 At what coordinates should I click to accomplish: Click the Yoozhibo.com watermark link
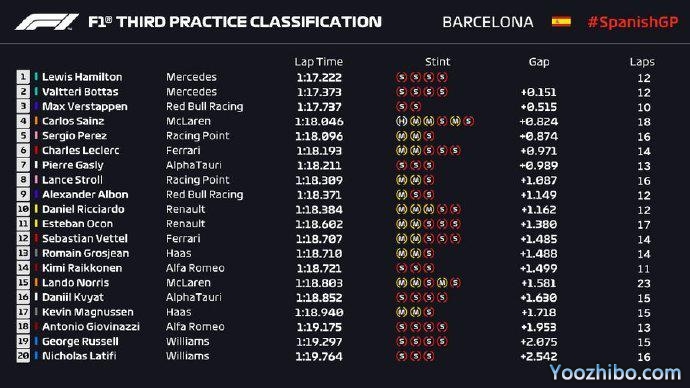click(615, 373)
